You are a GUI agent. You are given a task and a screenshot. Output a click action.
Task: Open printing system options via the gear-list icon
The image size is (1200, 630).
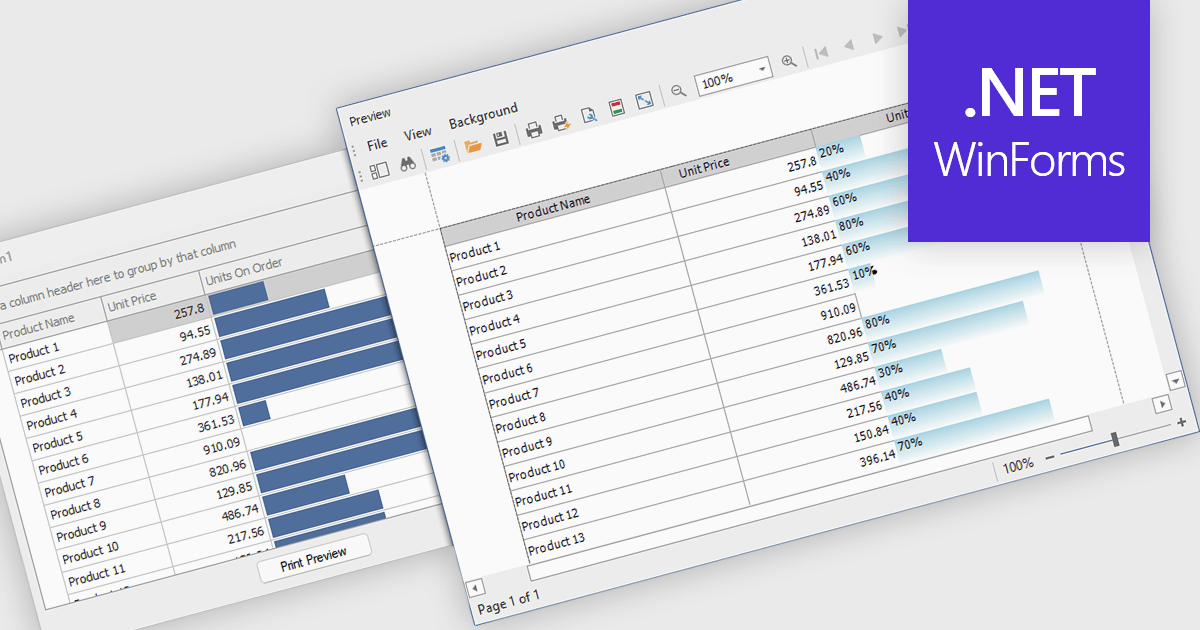(x=438, y=154)
